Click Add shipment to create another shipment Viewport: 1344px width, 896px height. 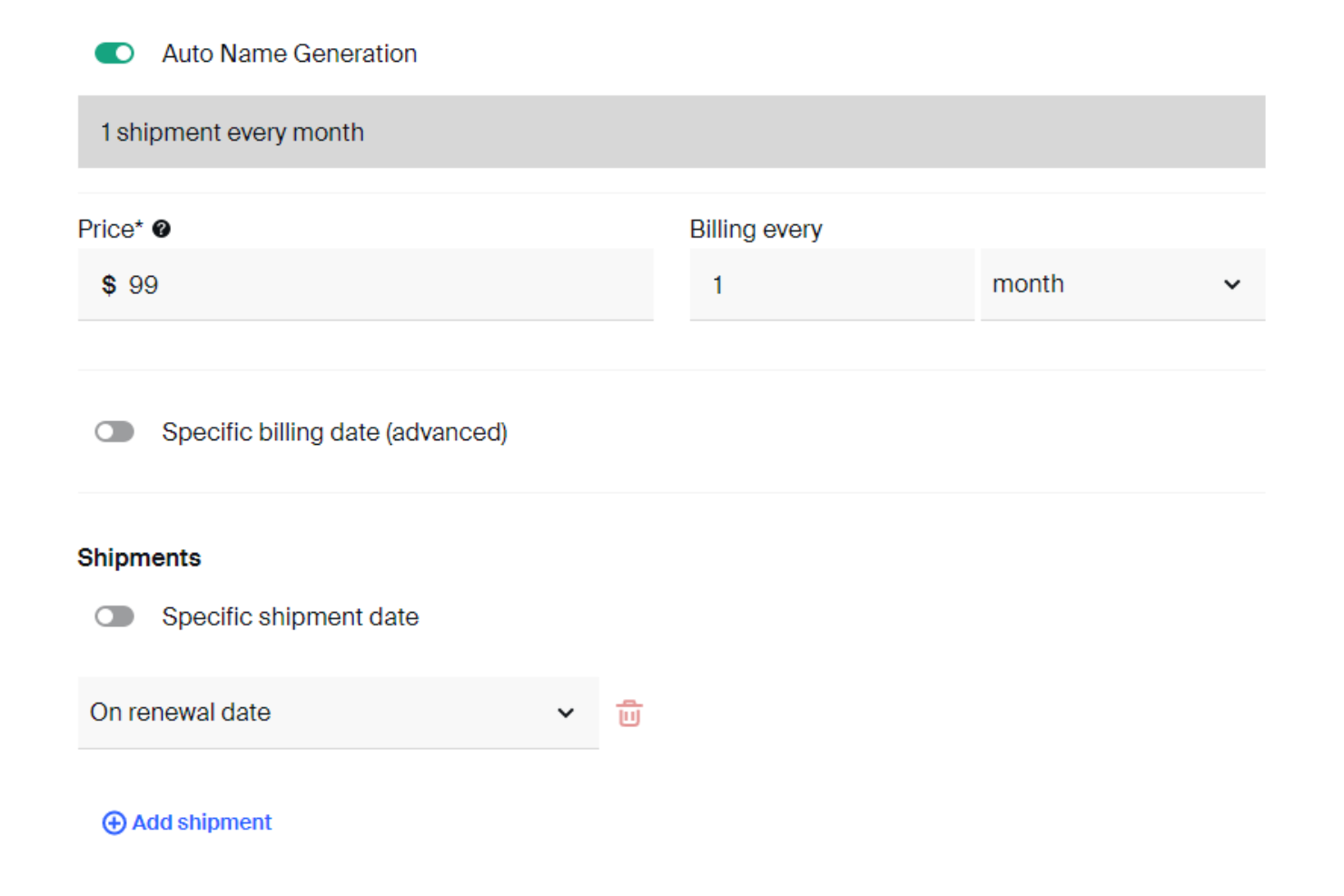(201, 822)
